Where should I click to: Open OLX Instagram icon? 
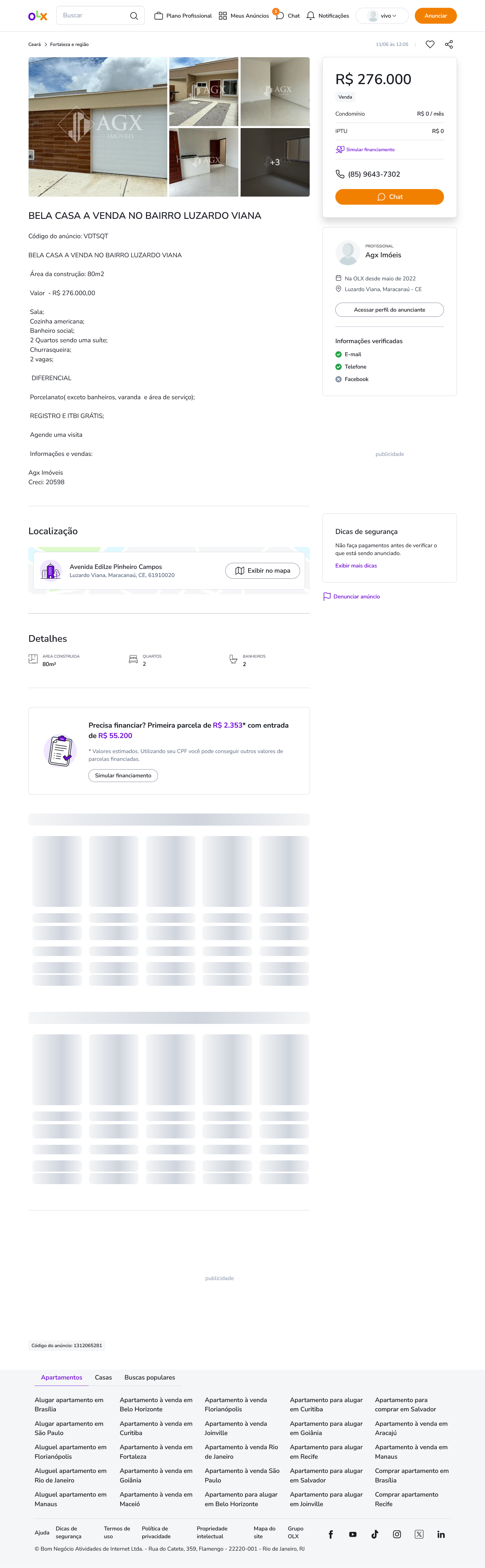pos(397,1534)
